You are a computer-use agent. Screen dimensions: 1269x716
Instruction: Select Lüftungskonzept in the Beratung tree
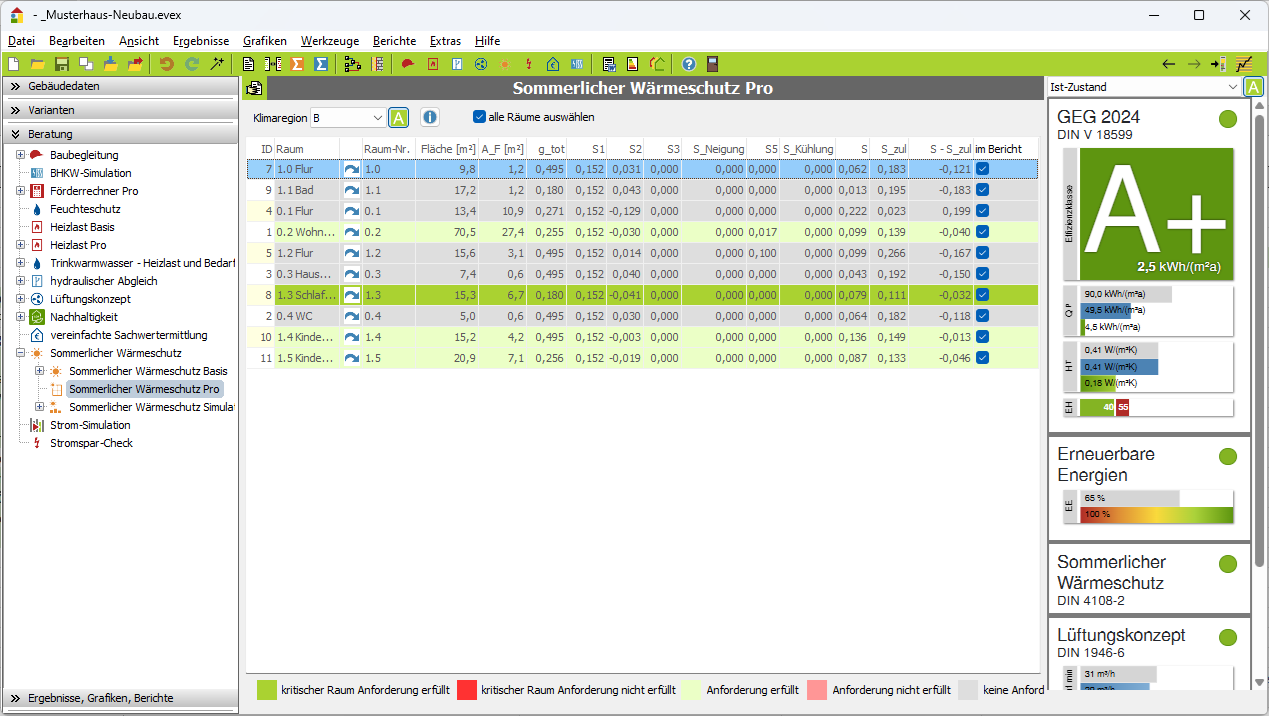point(89,299)
